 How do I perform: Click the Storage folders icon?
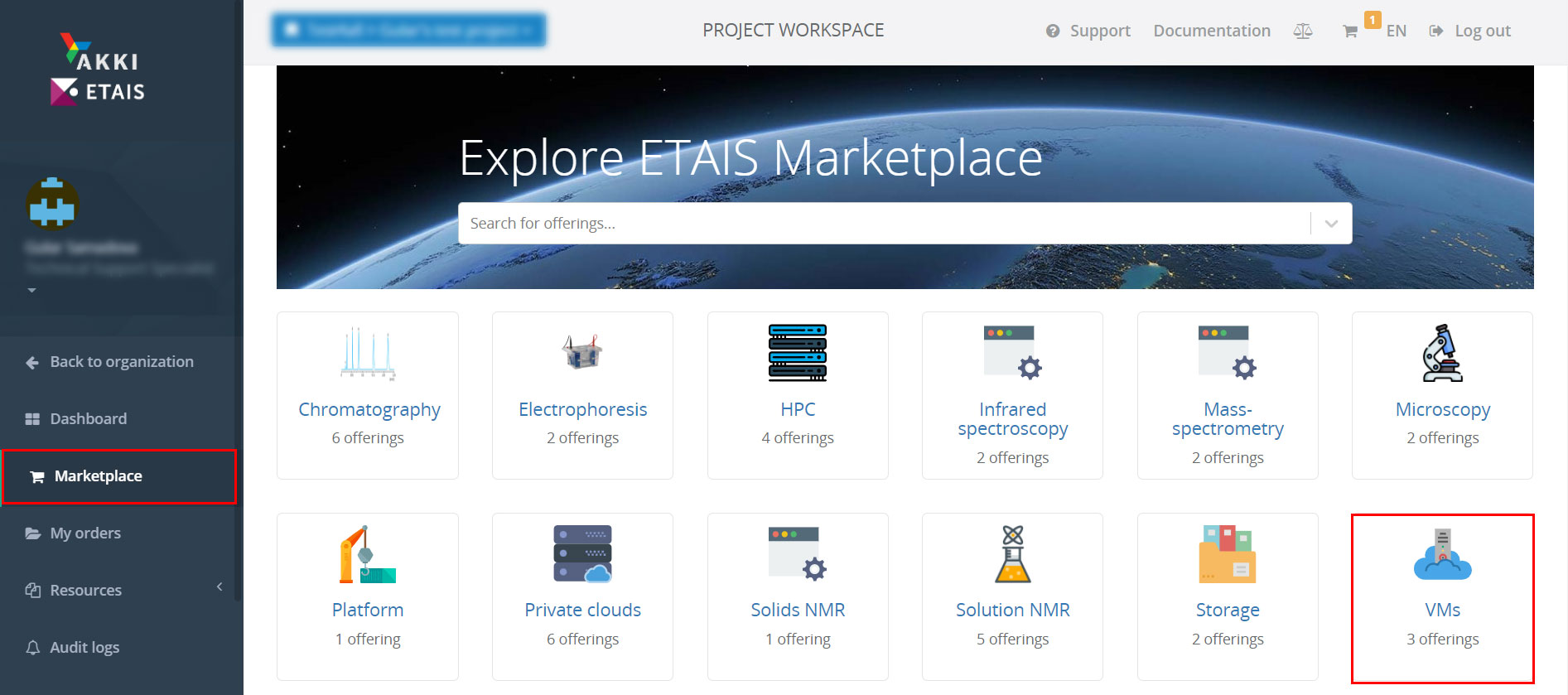point(1228,554)
